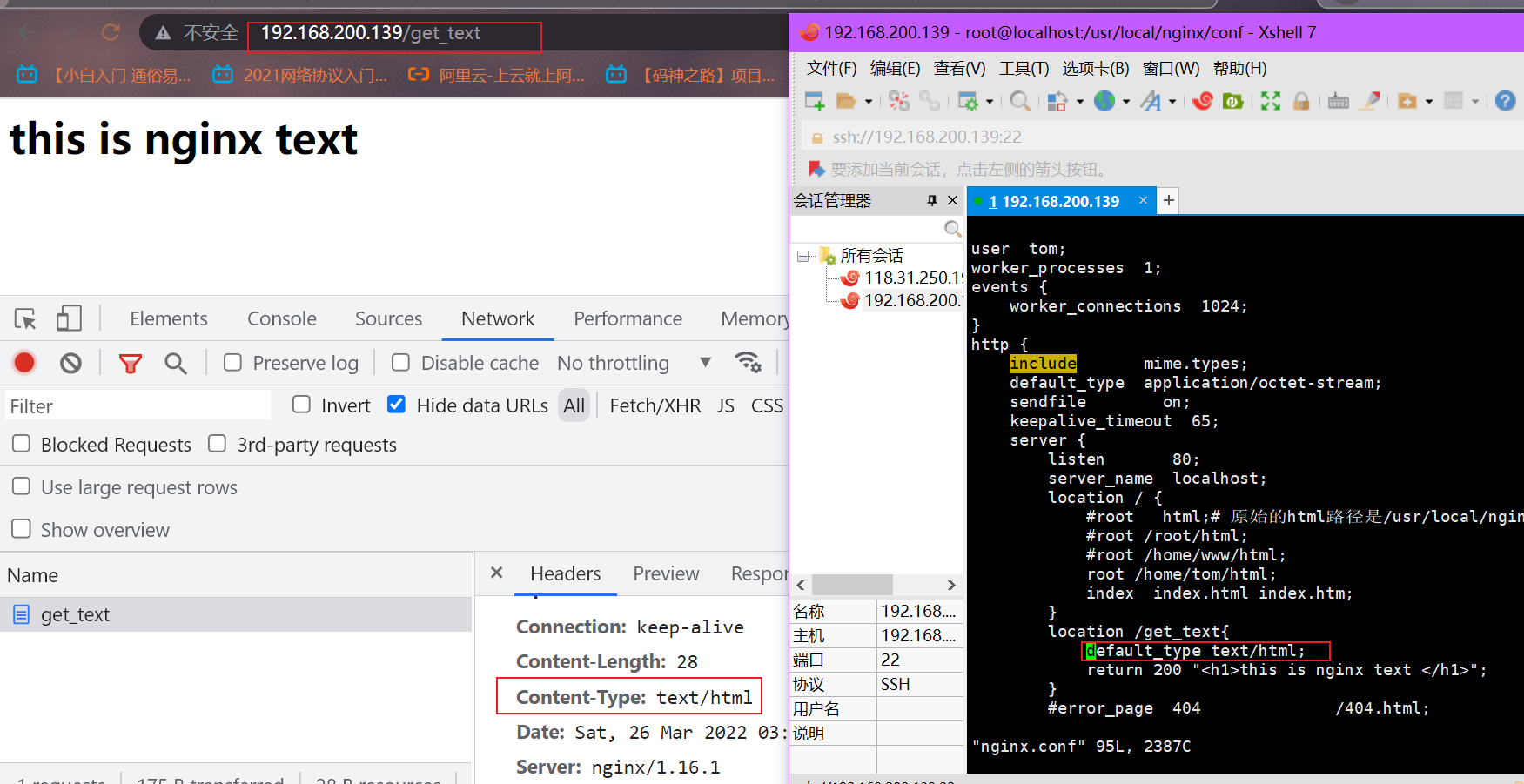Open network conditions settings icon
1524x784 pixels.
(748, 363)
